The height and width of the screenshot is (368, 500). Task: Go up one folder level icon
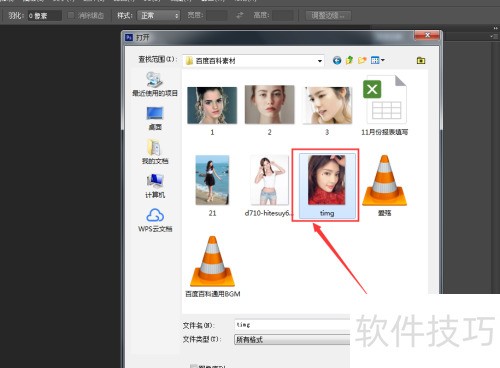349,60
